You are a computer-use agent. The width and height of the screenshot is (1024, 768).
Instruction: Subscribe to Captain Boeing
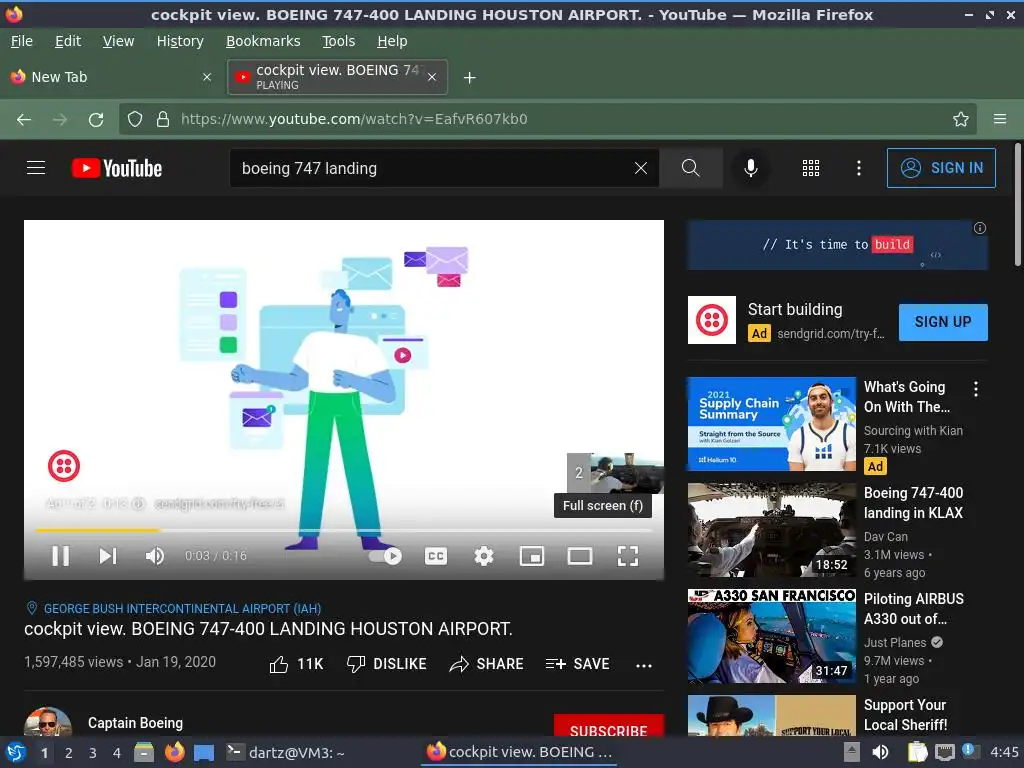[x=609, y=727]
